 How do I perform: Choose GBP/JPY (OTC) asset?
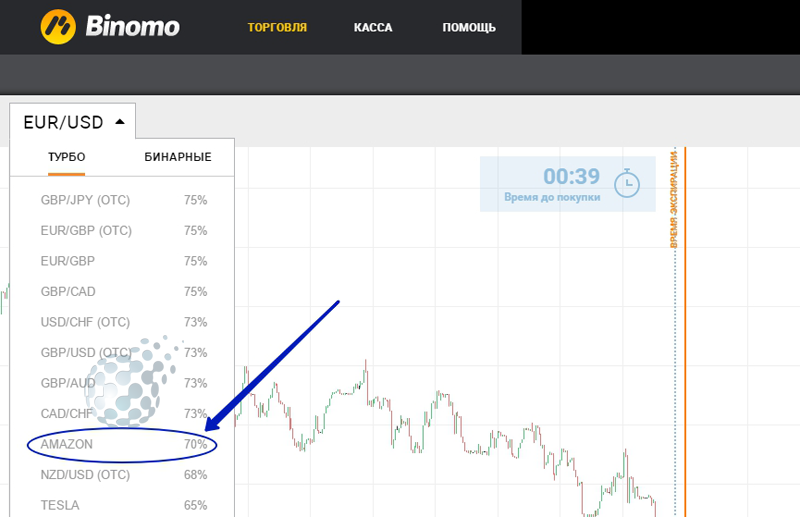pyautogui.click(x=122, y=200)
